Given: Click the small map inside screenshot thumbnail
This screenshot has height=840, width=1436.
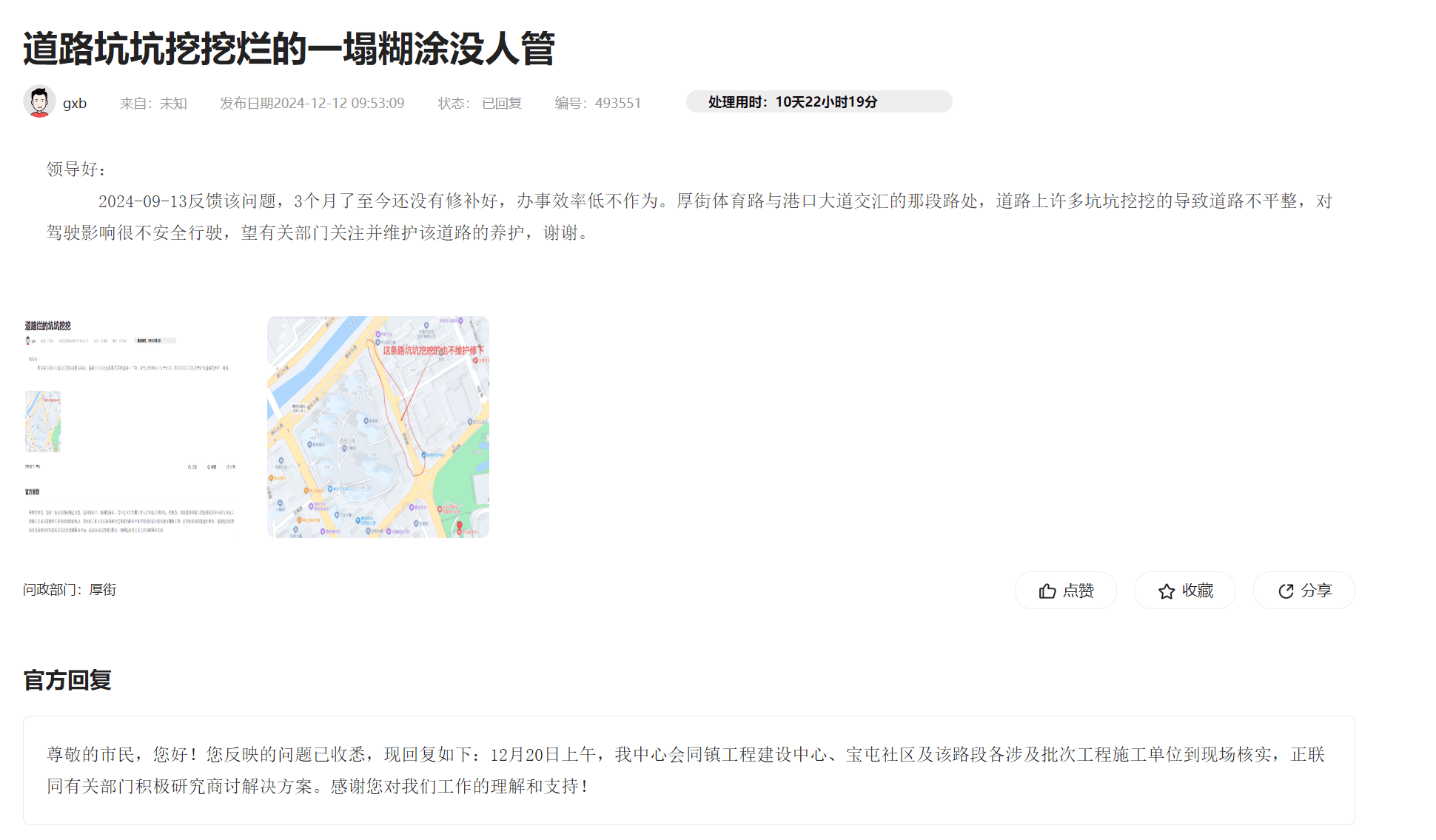Looking at the screenshot, I should coord(43,421).
